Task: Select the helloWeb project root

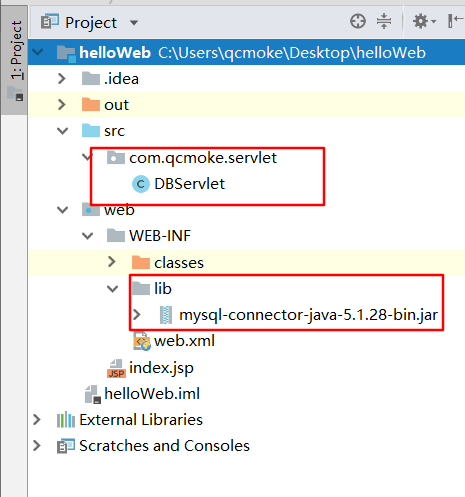Action: (x=247, y=52)
